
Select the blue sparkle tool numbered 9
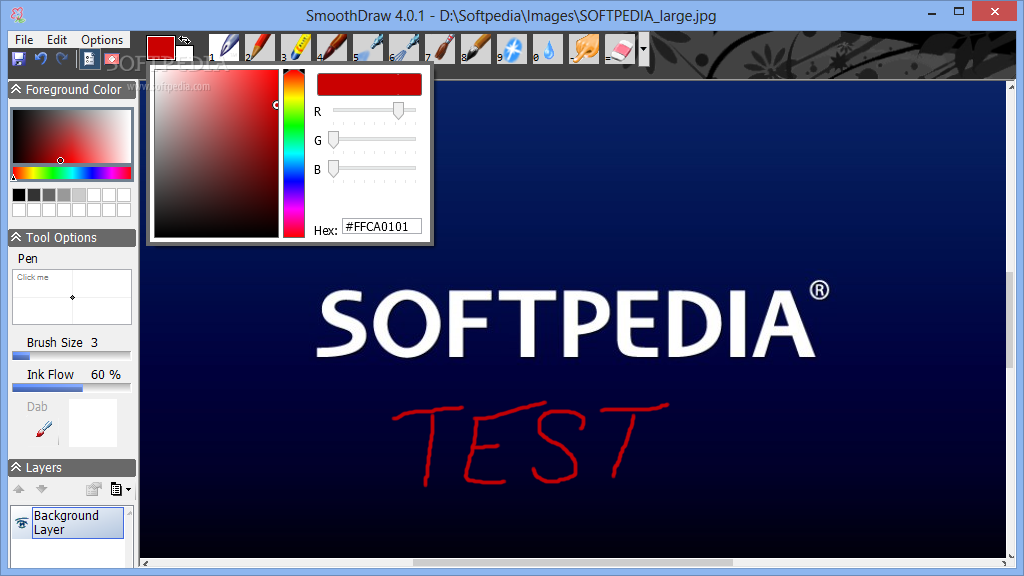[511, 48]
